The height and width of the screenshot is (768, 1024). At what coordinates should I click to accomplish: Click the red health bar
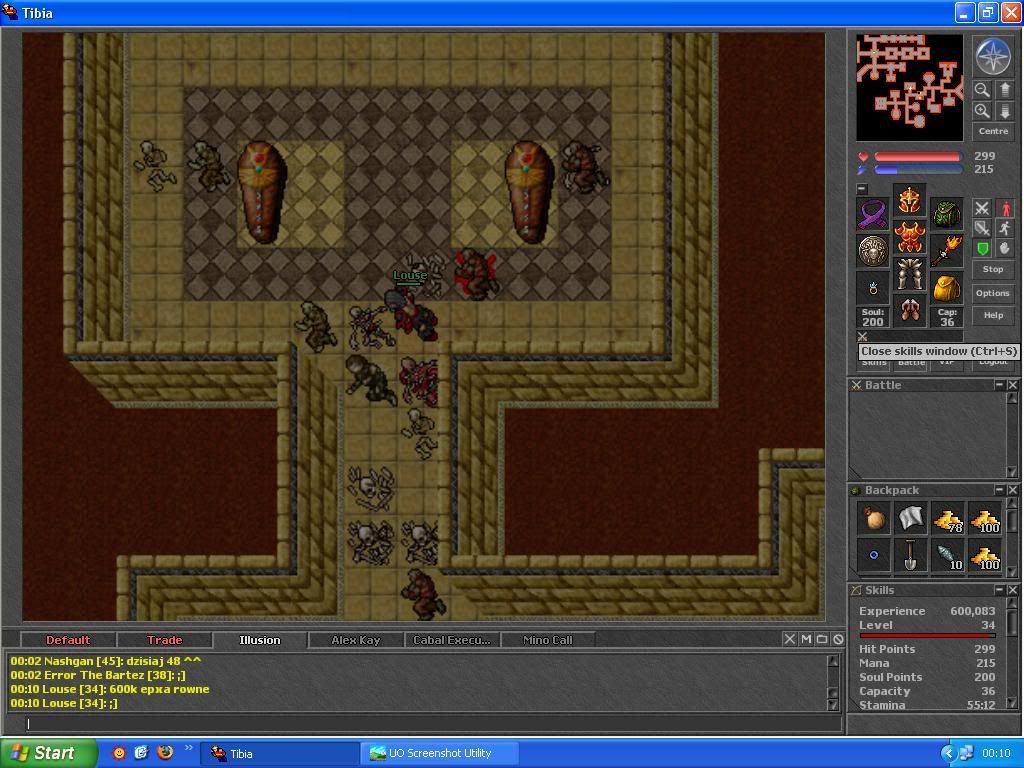click(918, 157)
